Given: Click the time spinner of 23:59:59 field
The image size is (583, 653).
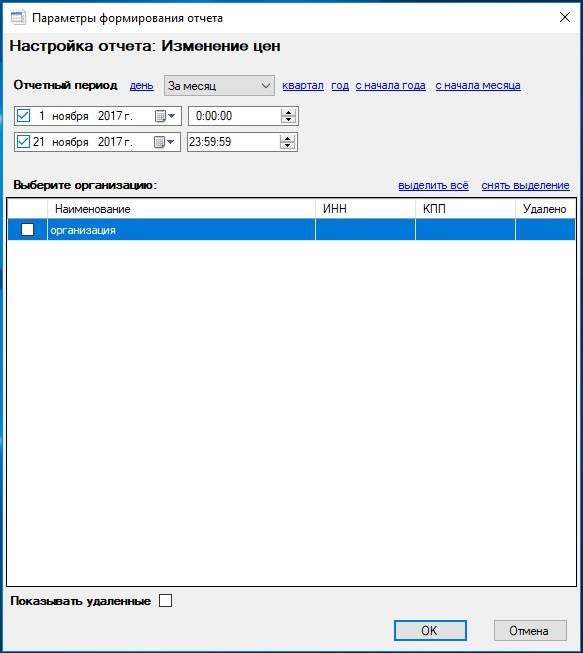Looking at the screenshot, I should coord(287,142).
